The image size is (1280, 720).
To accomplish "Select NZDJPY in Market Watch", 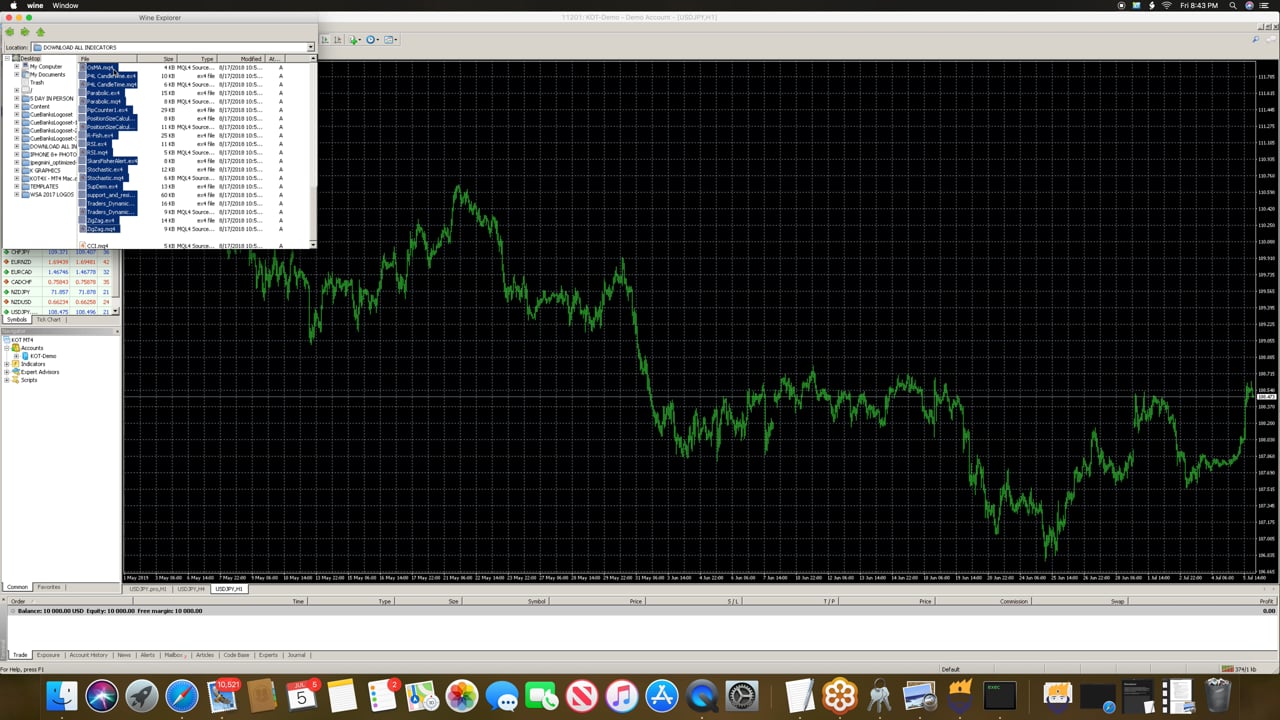I will (21, 292).
